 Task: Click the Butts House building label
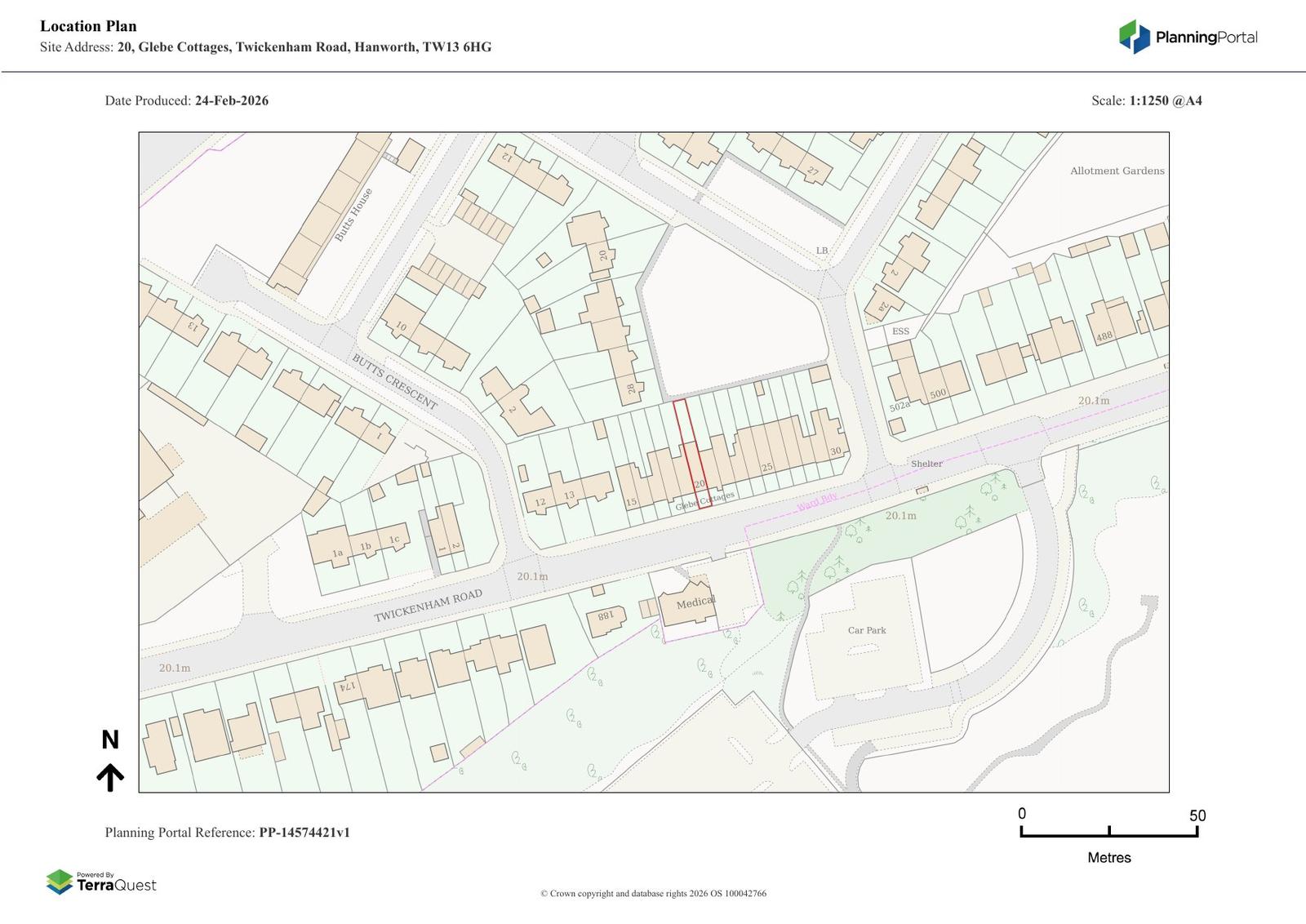pos(353,215)
